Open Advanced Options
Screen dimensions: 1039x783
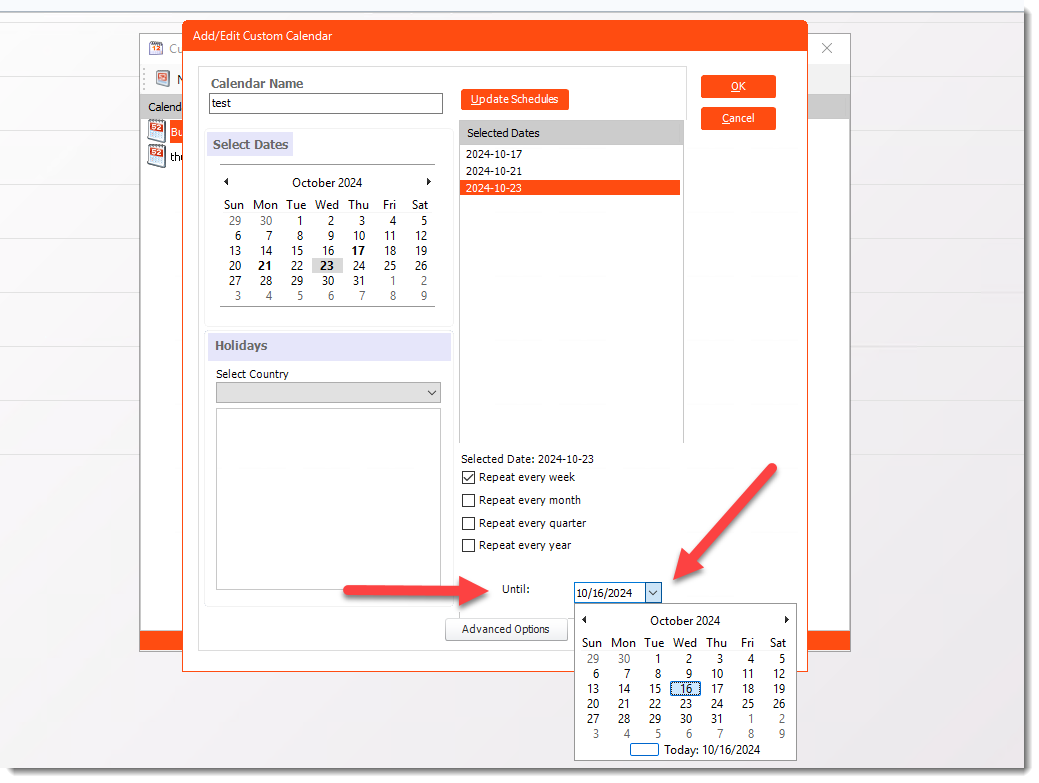click(x=506, y=629)
